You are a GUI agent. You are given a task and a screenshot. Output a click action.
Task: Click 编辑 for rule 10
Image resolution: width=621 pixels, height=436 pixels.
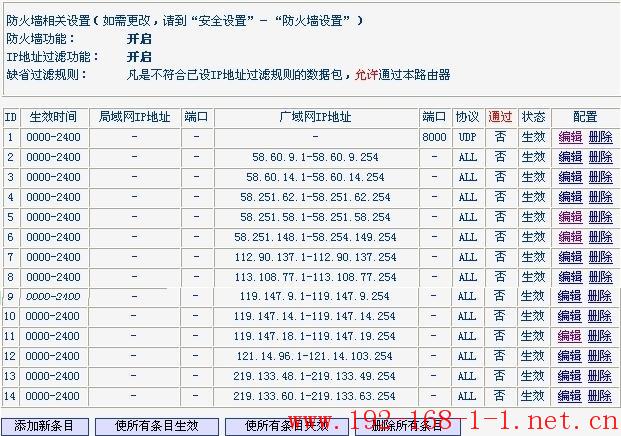[x=570, y=316]
